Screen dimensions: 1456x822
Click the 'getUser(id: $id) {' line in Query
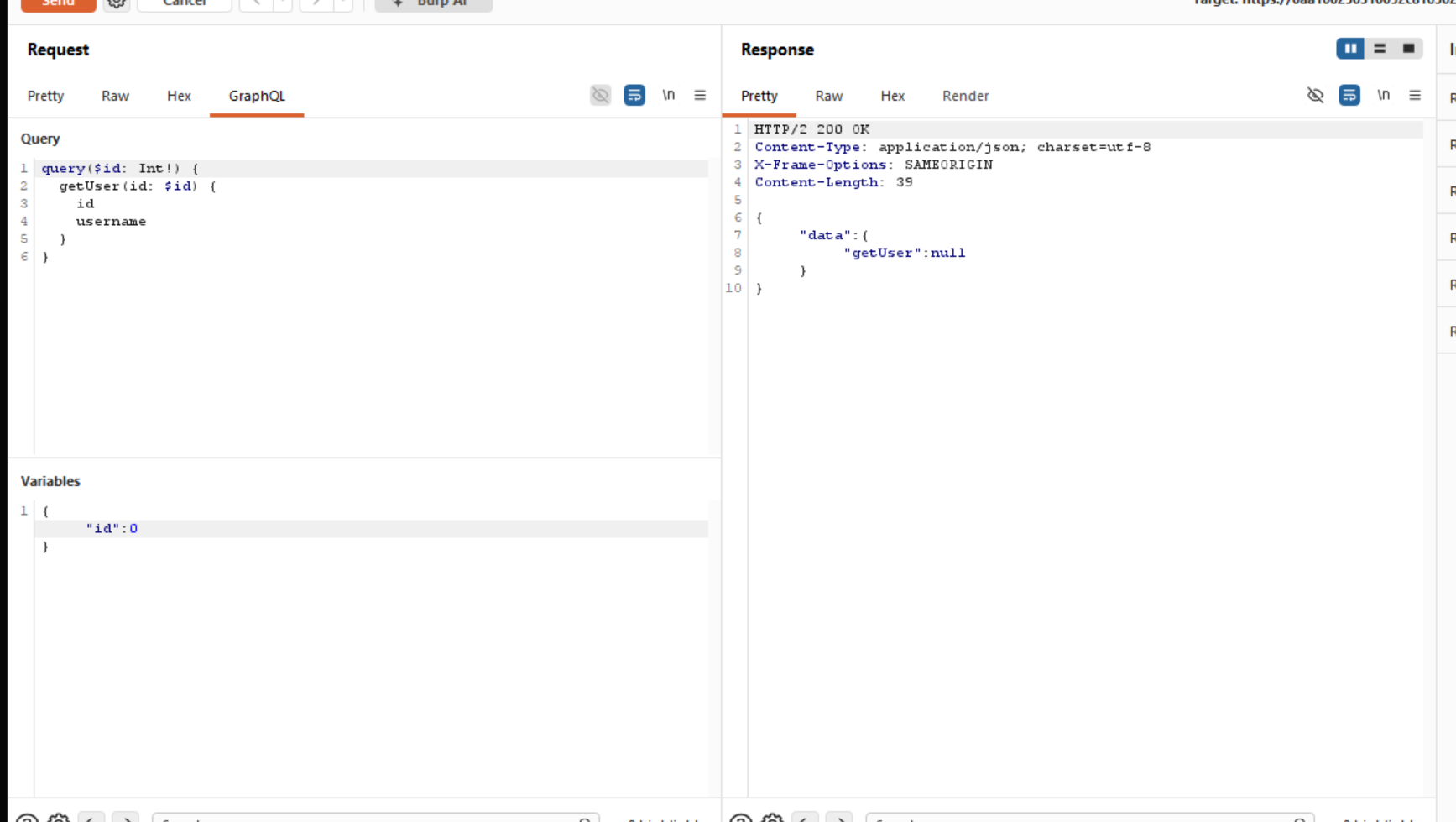[138, 186]
